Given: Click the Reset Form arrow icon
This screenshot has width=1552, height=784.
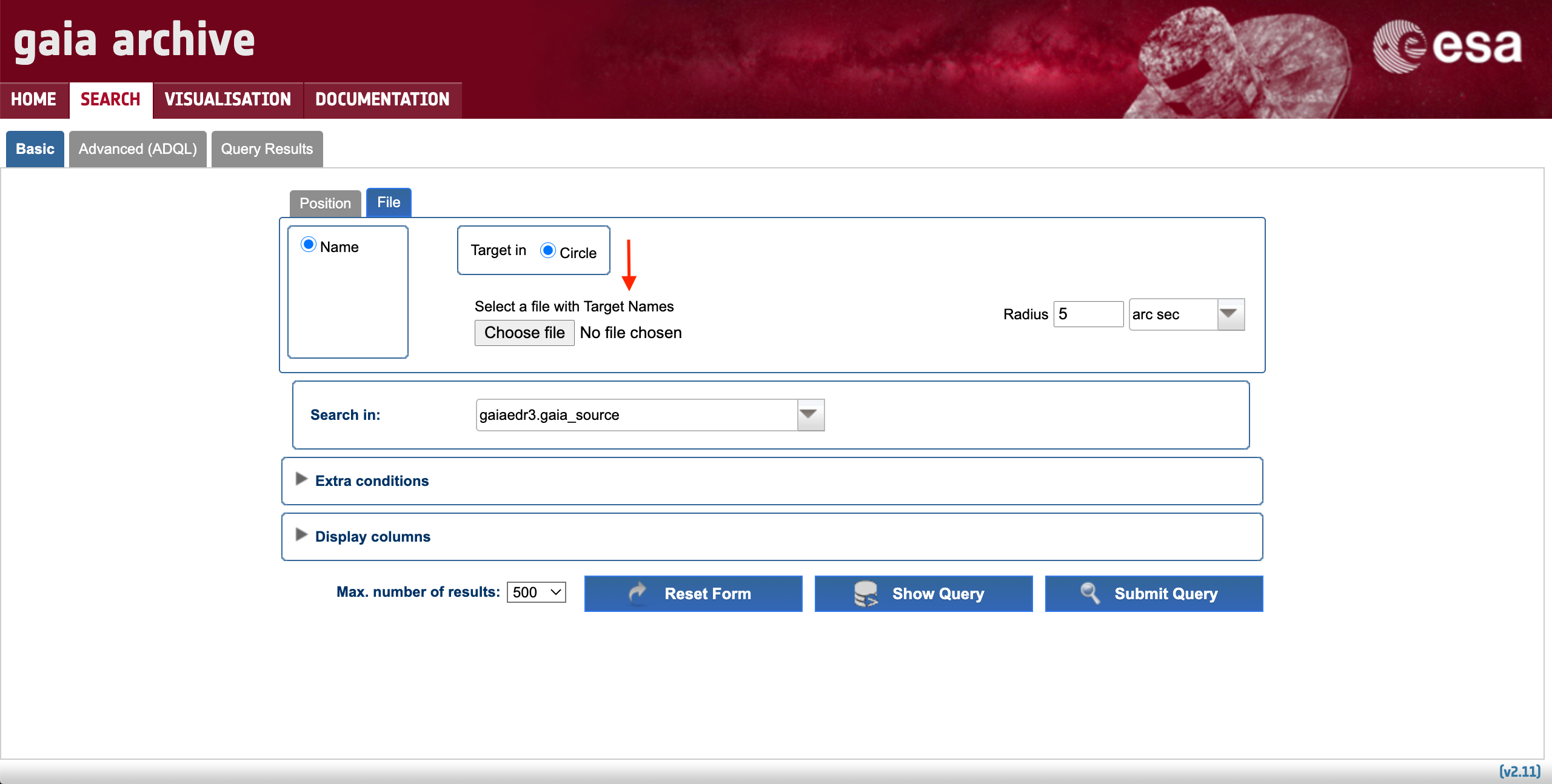Looking at the screenshot, I should tap(637, 593).
